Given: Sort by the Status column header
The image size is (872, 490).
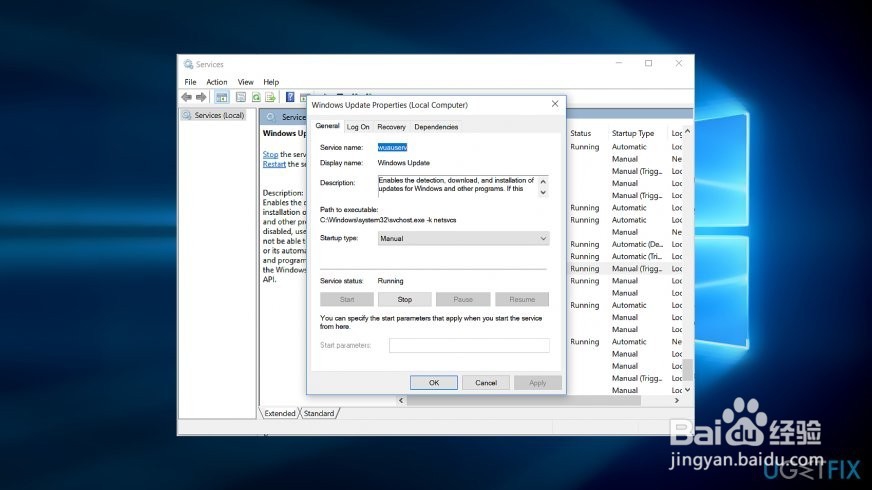Looking at the screenshot, I should [x=581, y=133].
